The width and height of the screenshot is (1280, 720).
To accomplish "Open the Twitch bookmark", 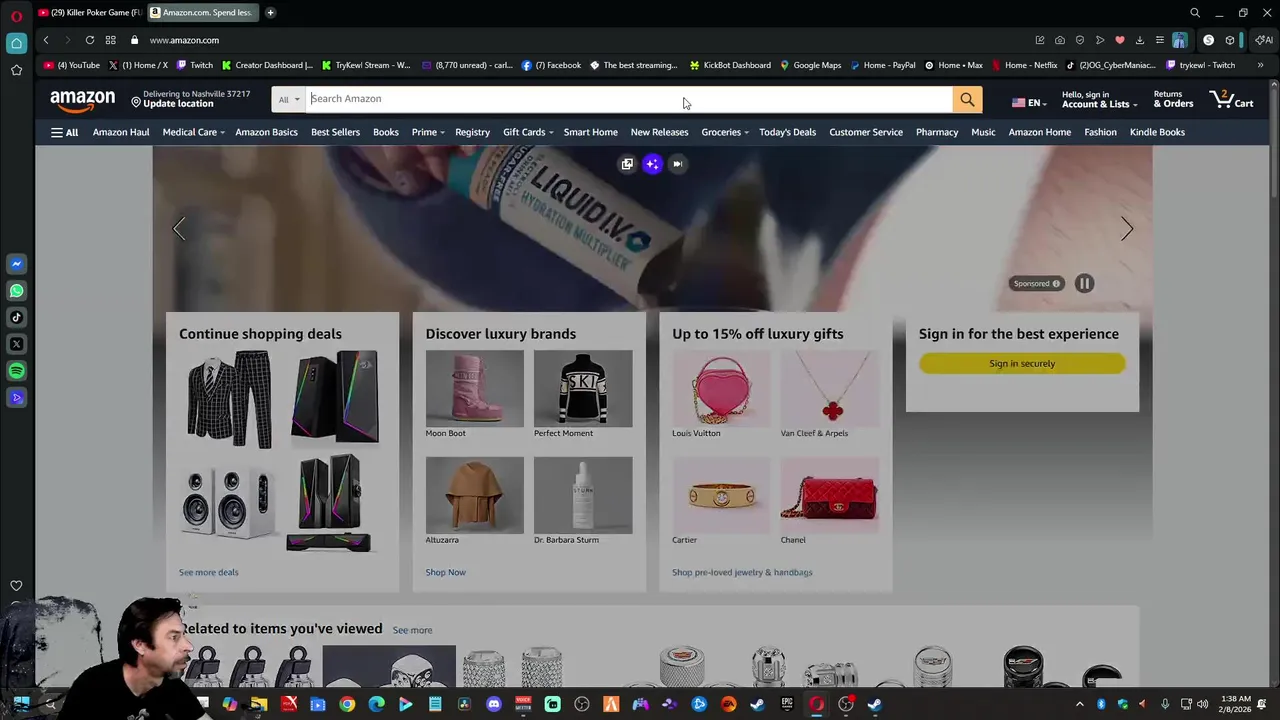I will [195, 65].
